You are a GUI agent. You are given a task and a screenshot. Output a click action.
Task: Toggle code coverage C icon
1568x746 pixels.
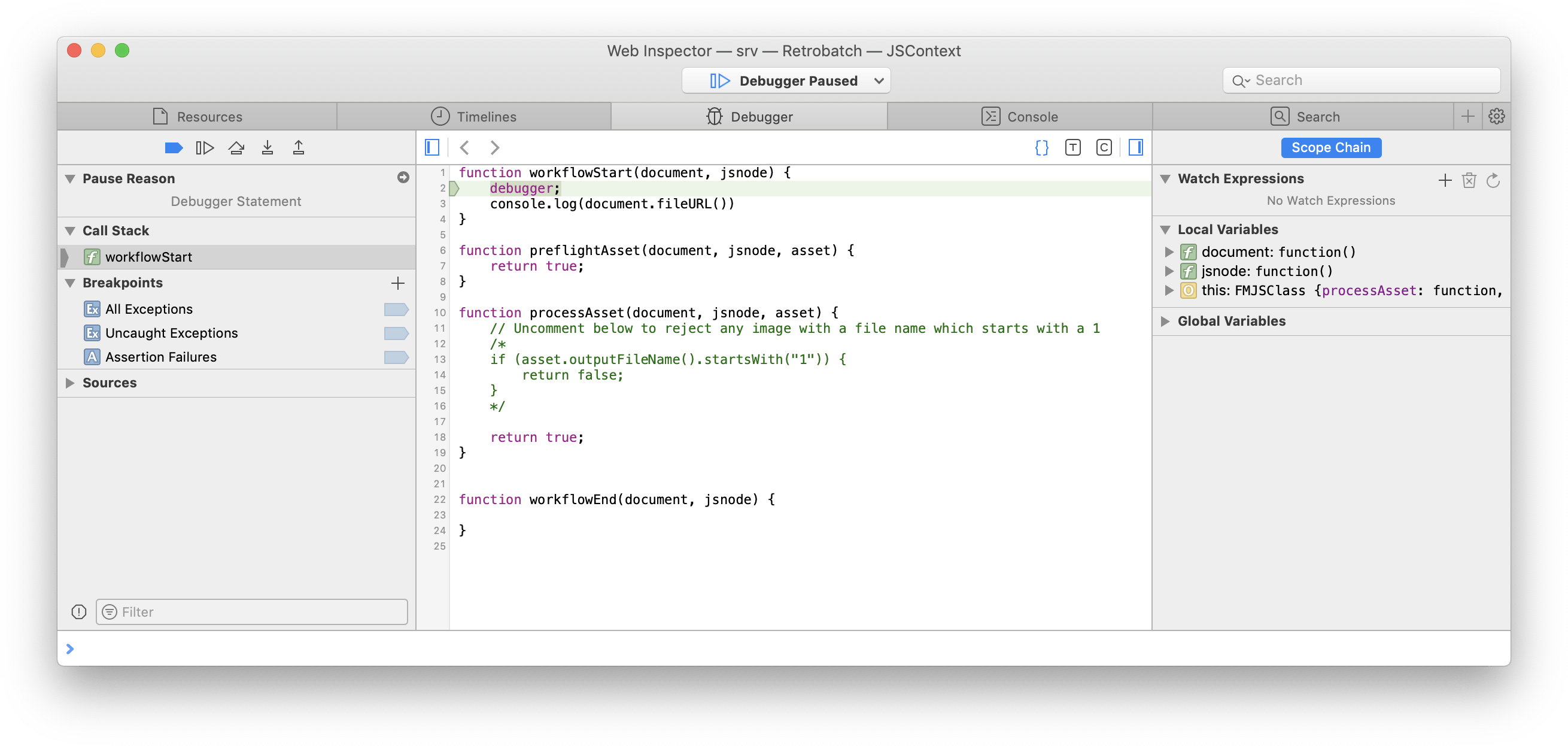point(1104,147)
